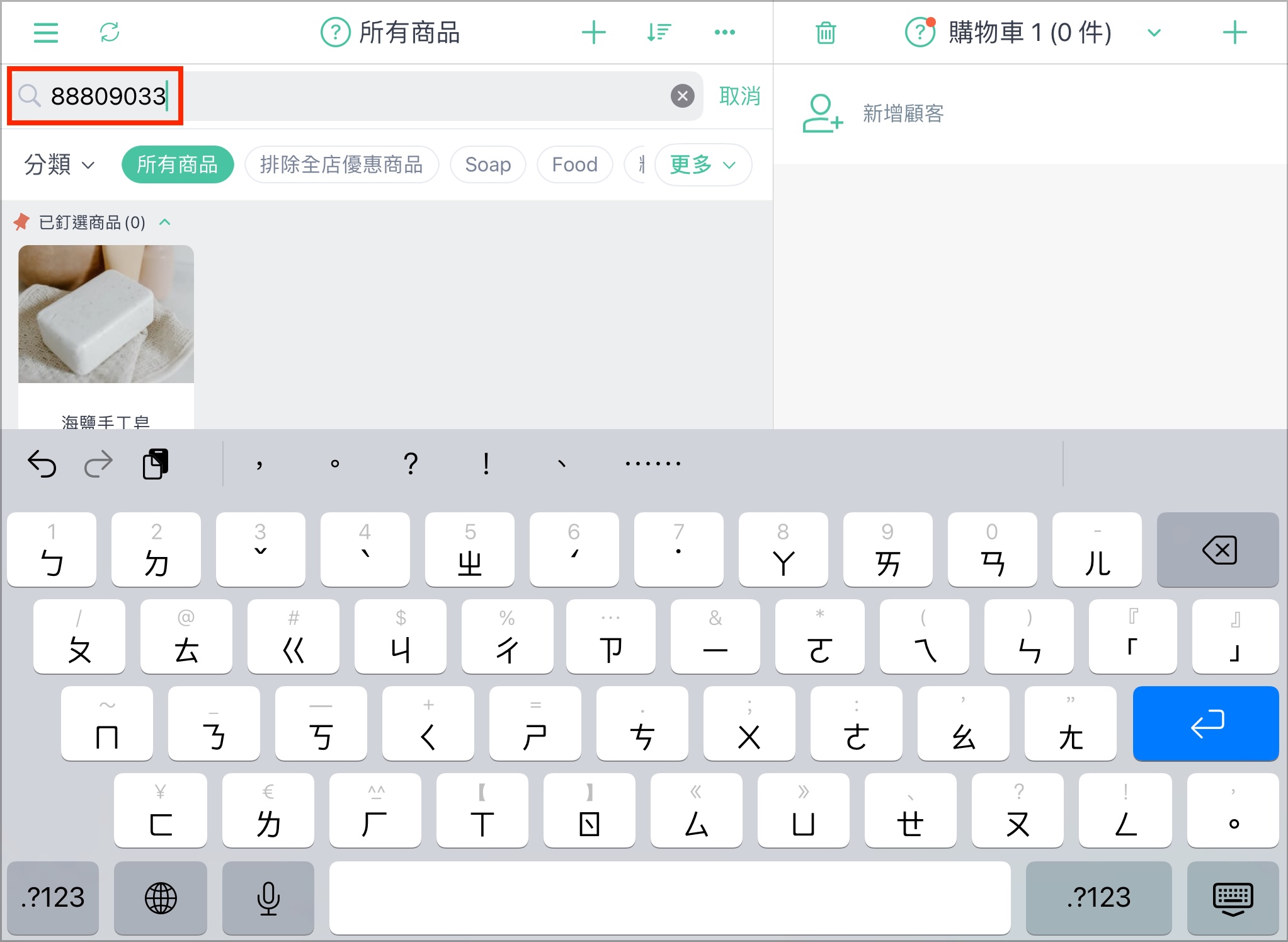Tap the ㄈ key
The image size is (1288, 942).
coord(161,810)
